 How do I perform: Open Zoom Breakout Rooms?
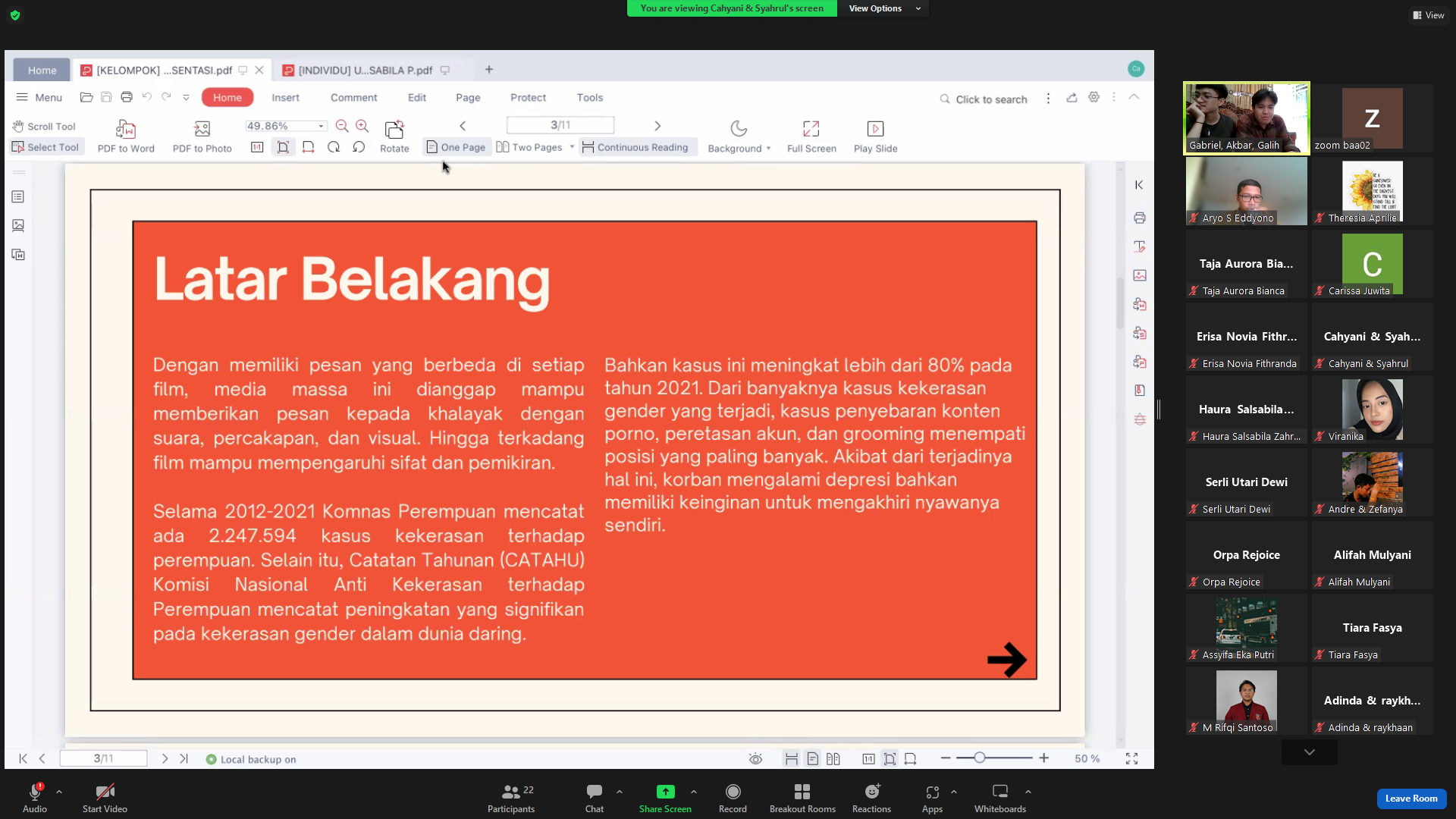(802, 799)
